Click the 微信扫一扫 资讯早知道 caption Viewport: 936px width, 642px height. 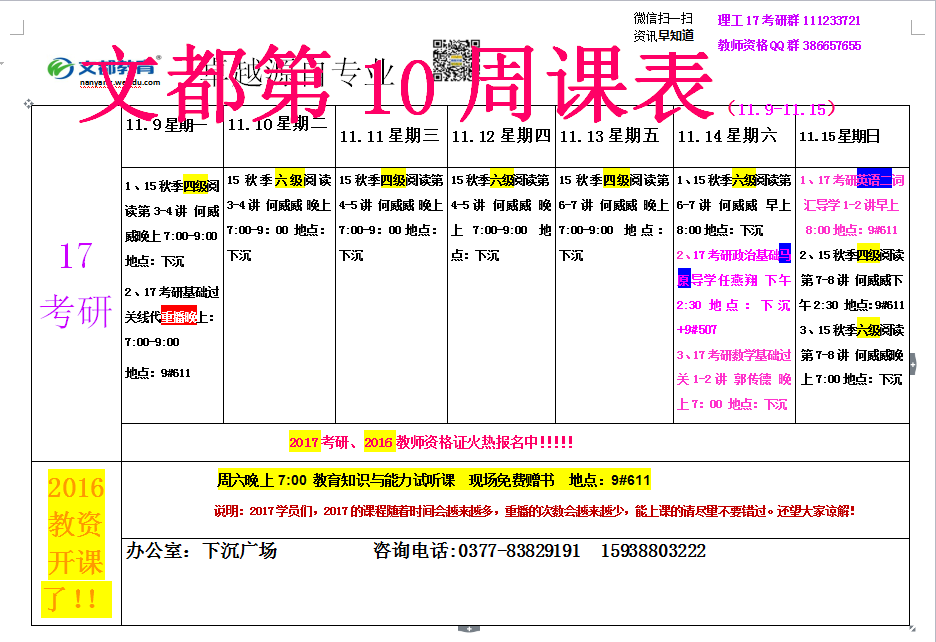coord(663,26)
